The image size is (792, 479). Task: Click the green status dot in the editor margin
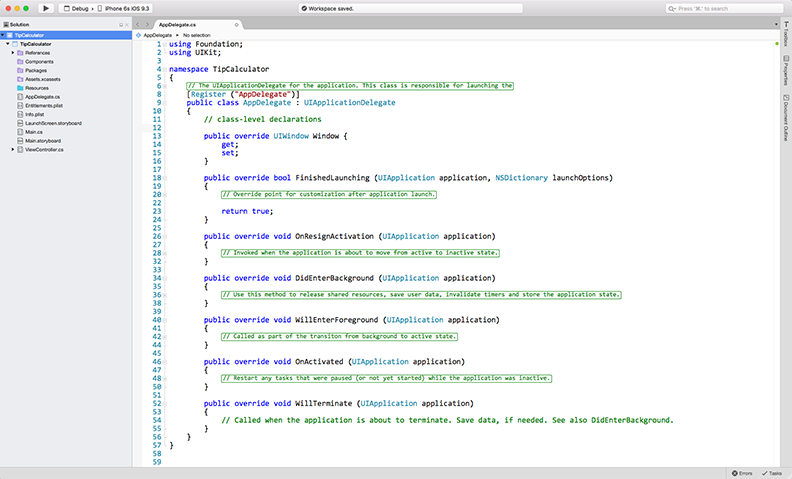click(777, 44)
